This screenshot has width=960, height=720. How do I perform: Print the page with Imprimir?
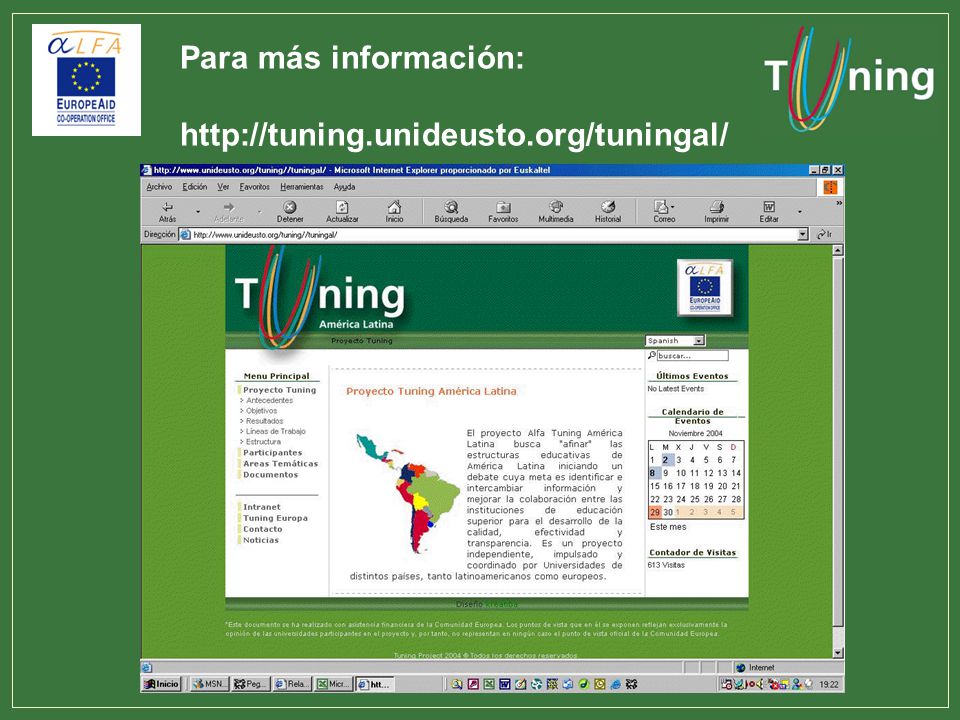(x=716, y=212)
